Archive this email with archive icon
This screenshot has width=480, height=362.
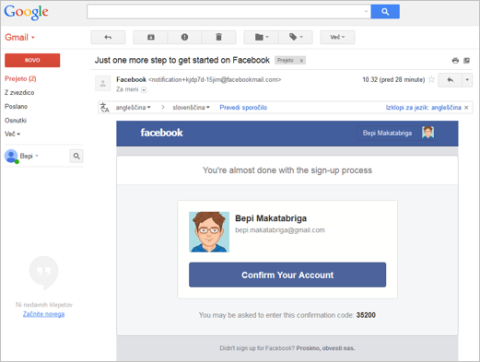[151, 37]
